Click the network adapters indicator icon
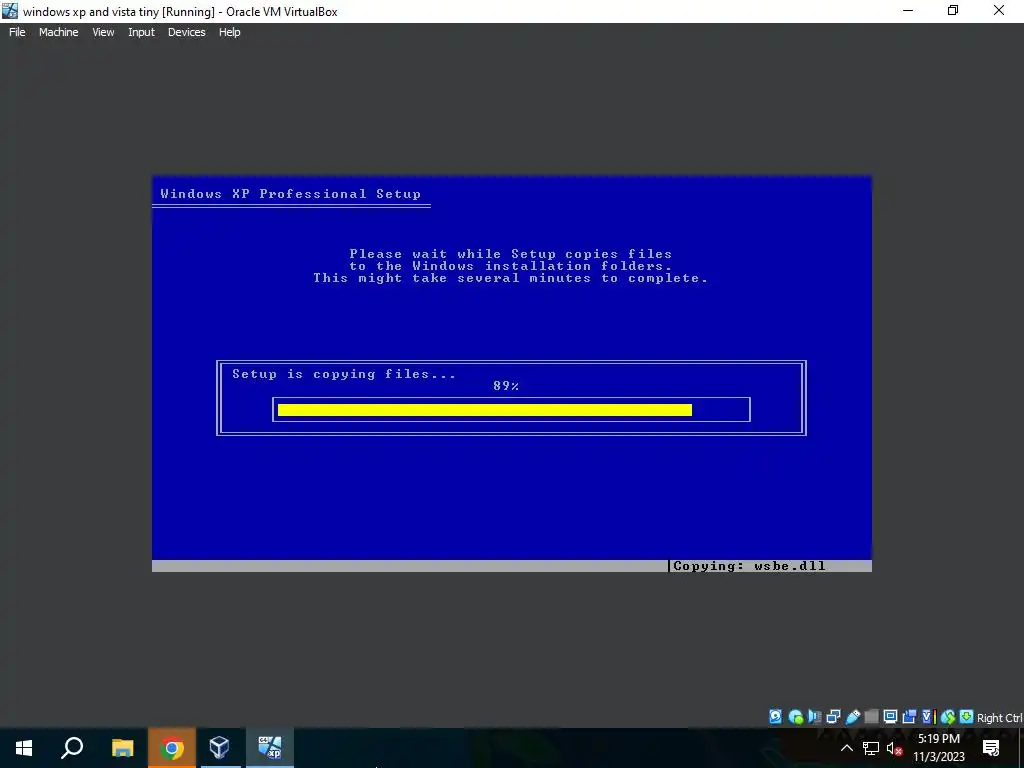 click(x=833, y=717)
